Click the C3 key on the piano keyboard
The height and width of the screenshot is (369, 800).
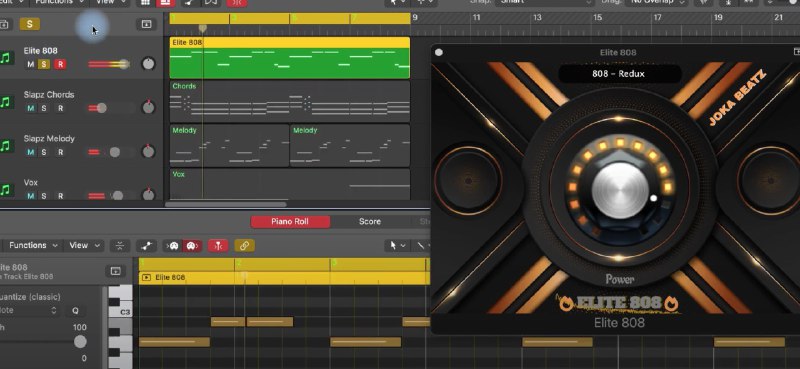(x=120, y=311)
